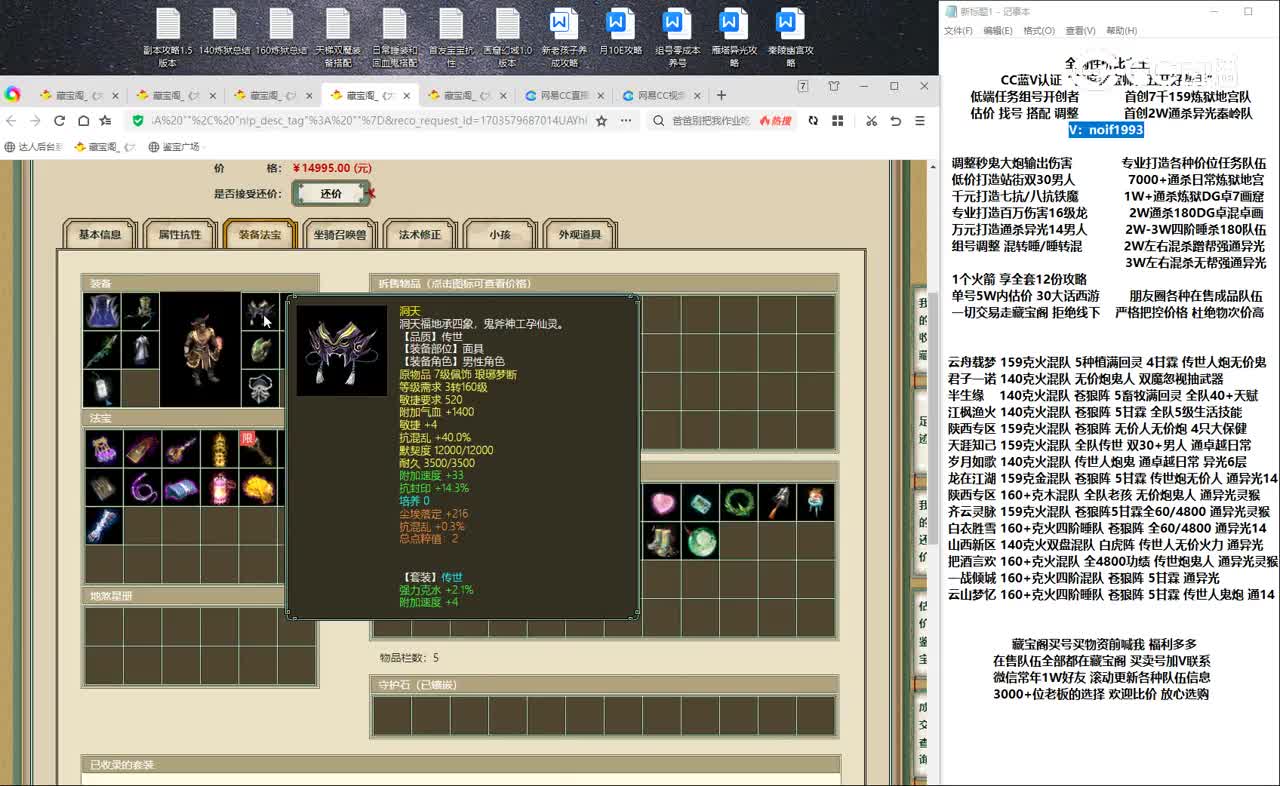Select desktop document 秦陵幽宫攻略

tap(791, 38)
